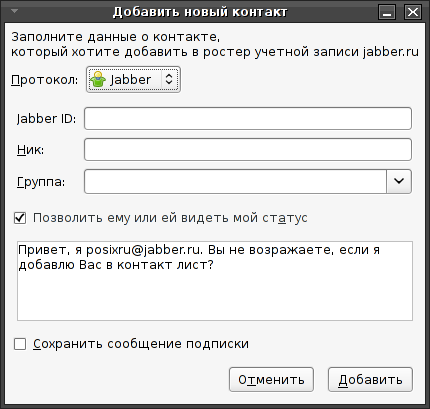Expand the Группа dropdown arrow
The image size is (430, 409).
tap(399, 181)
